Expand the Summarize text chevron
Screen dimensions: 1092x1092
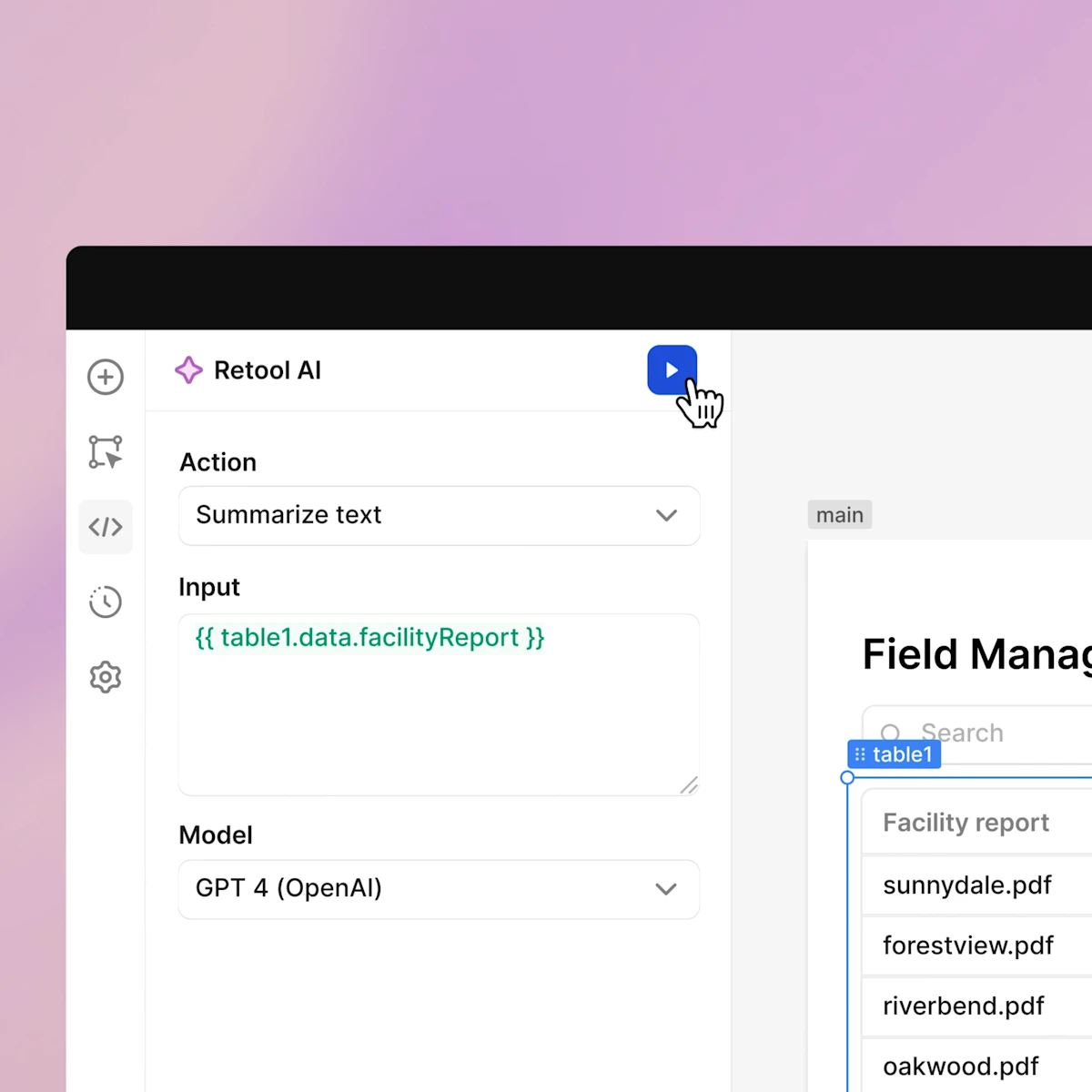[x=667, y=515]
